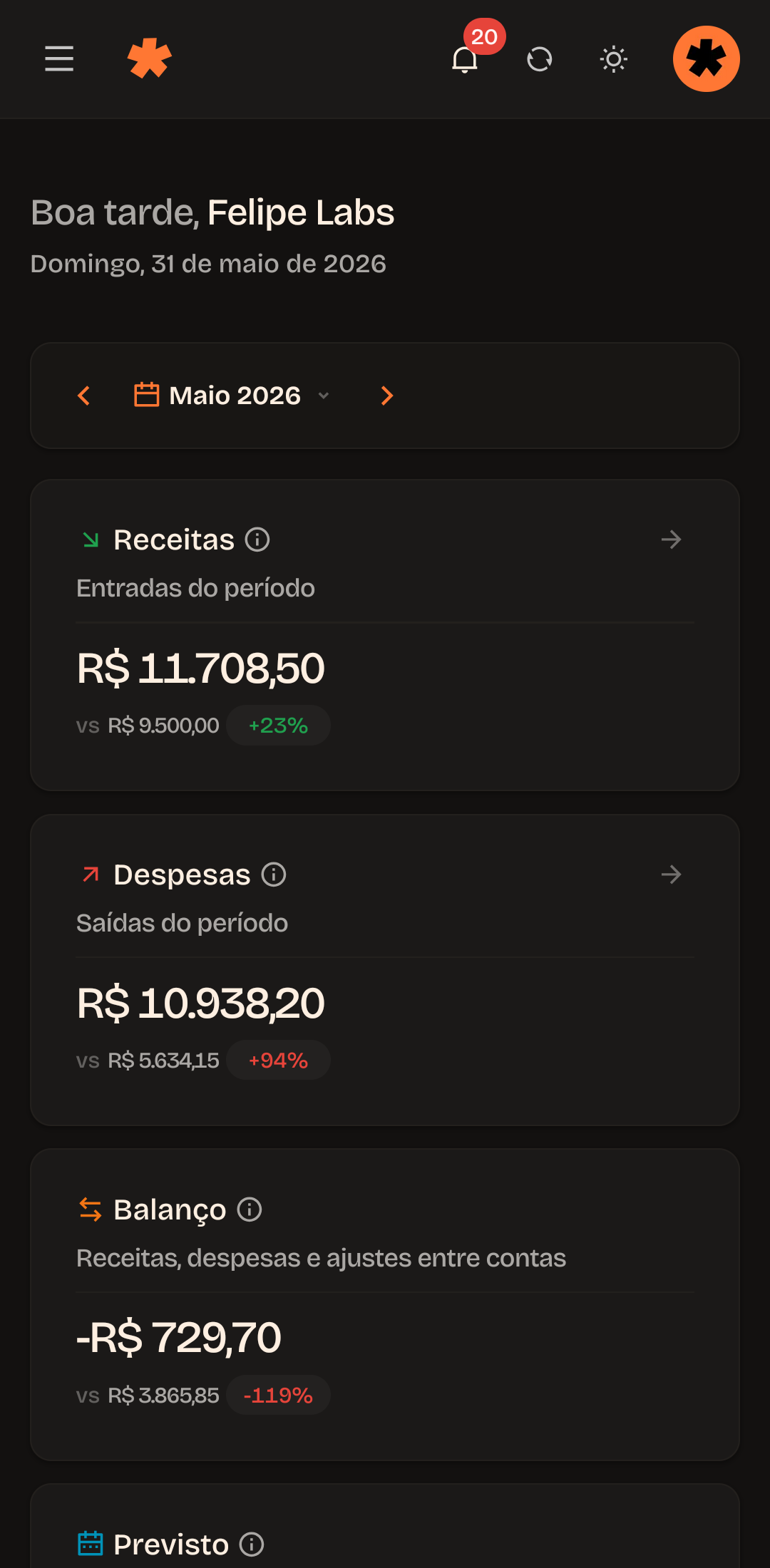Click the -119% balanço badge
Screen dimensions: 770x1568
278,1396
